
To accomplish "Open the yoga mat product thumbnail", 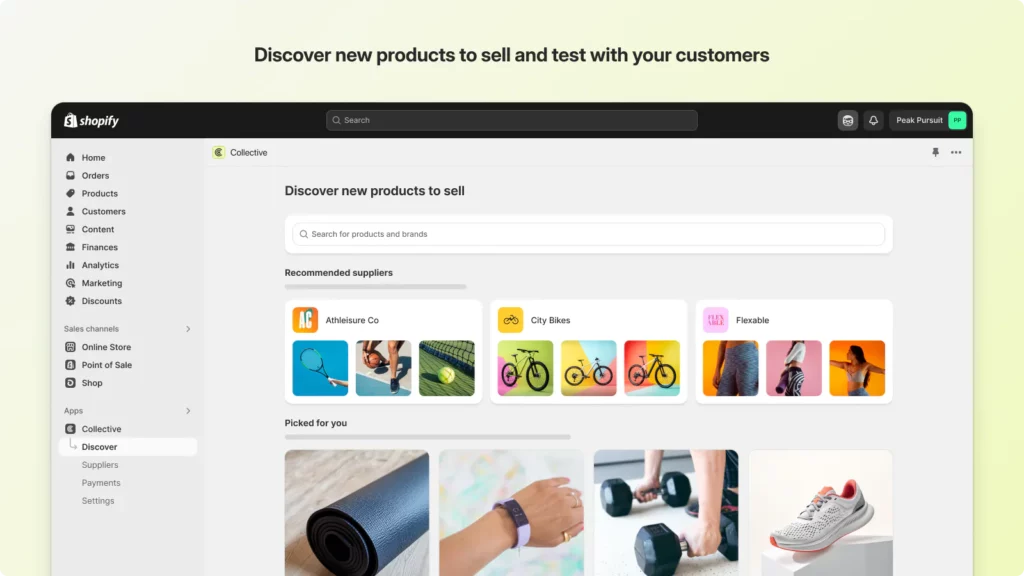I will pyautogui.click(x=357, y=513).
